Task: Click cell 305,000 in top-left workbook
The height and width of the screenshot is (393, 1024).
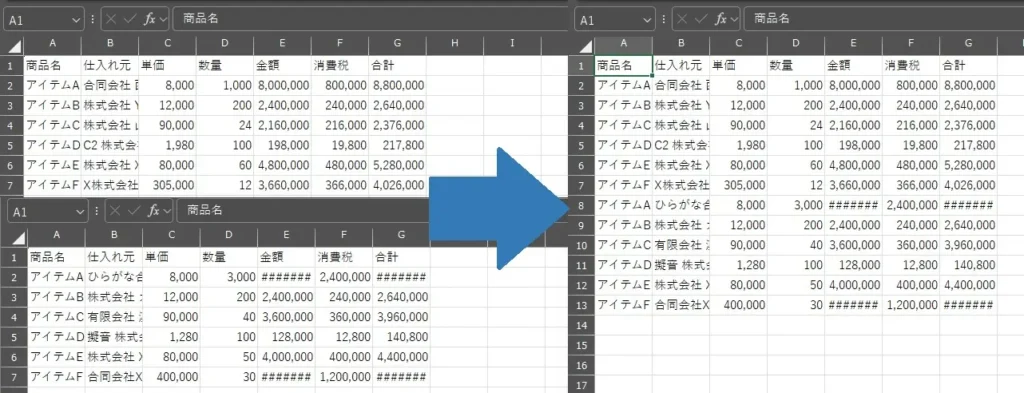Action: 167,185
